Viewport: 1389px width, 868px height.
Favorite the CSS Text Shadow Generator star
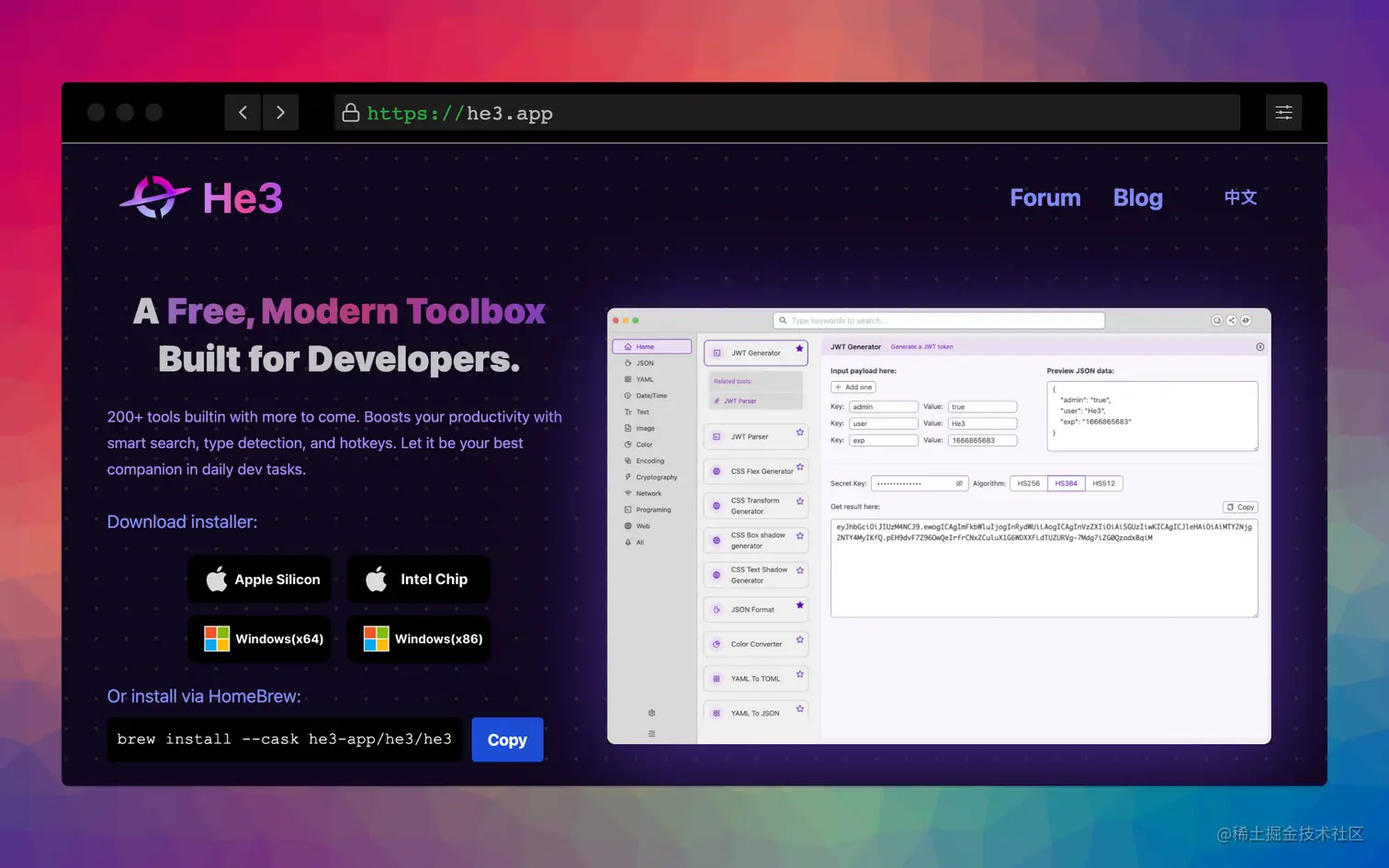[x=799, y=569]
